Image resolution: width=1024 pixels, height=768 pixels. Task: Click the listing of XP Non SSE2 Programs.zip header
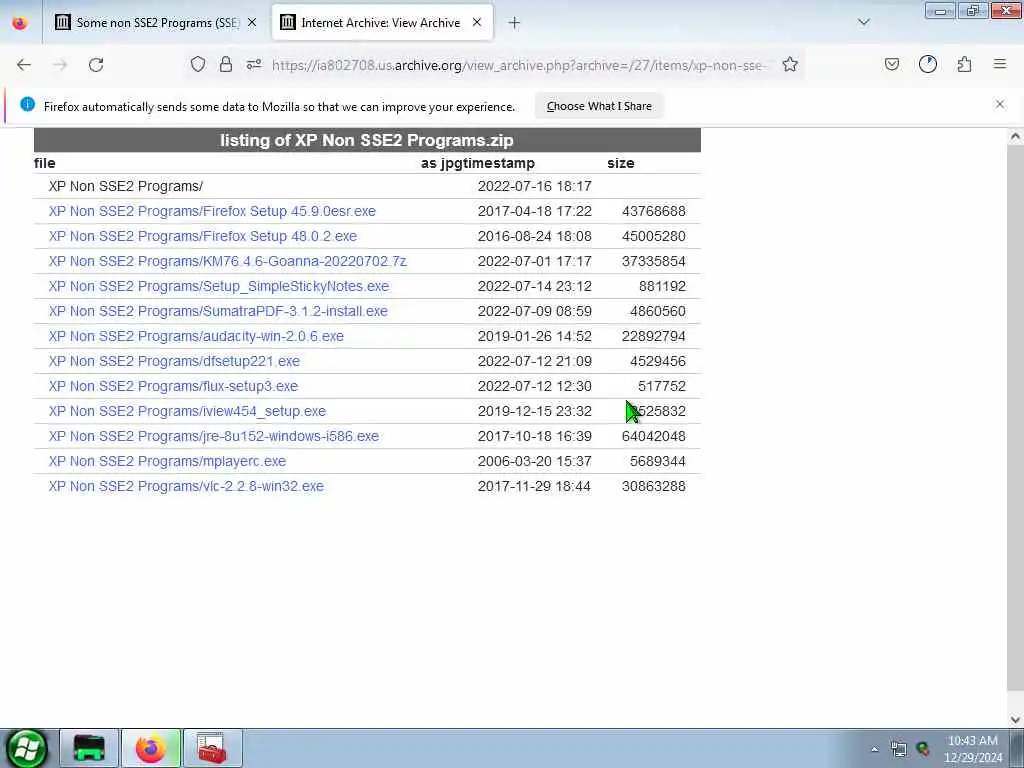point(367,140)
